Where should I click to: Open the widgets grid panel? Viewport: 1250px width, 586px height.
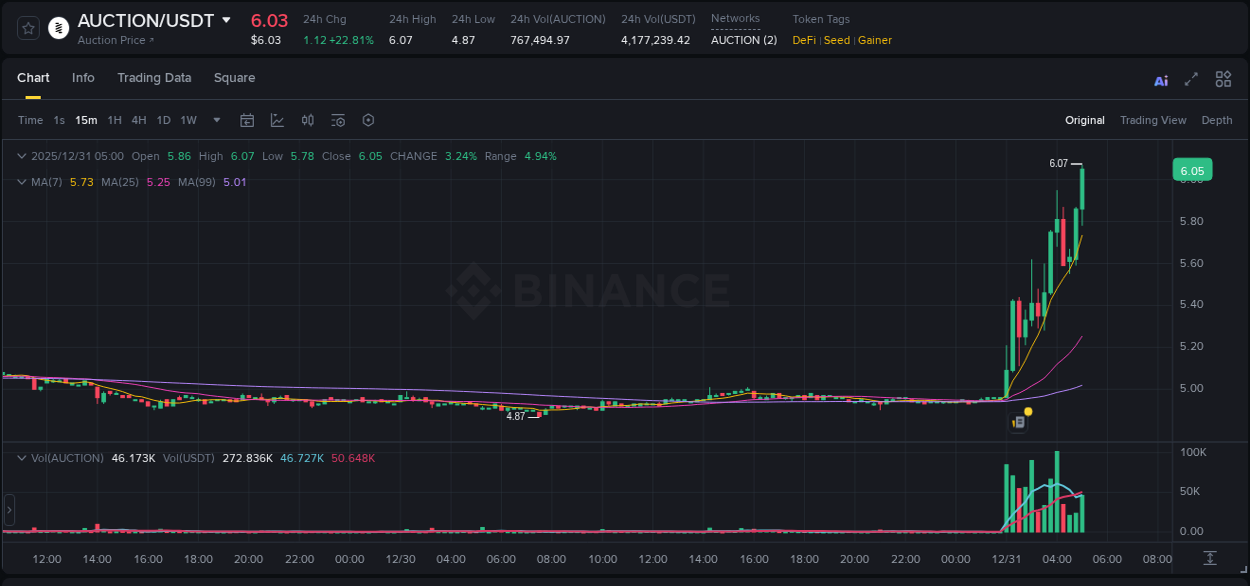point(1222,78)
